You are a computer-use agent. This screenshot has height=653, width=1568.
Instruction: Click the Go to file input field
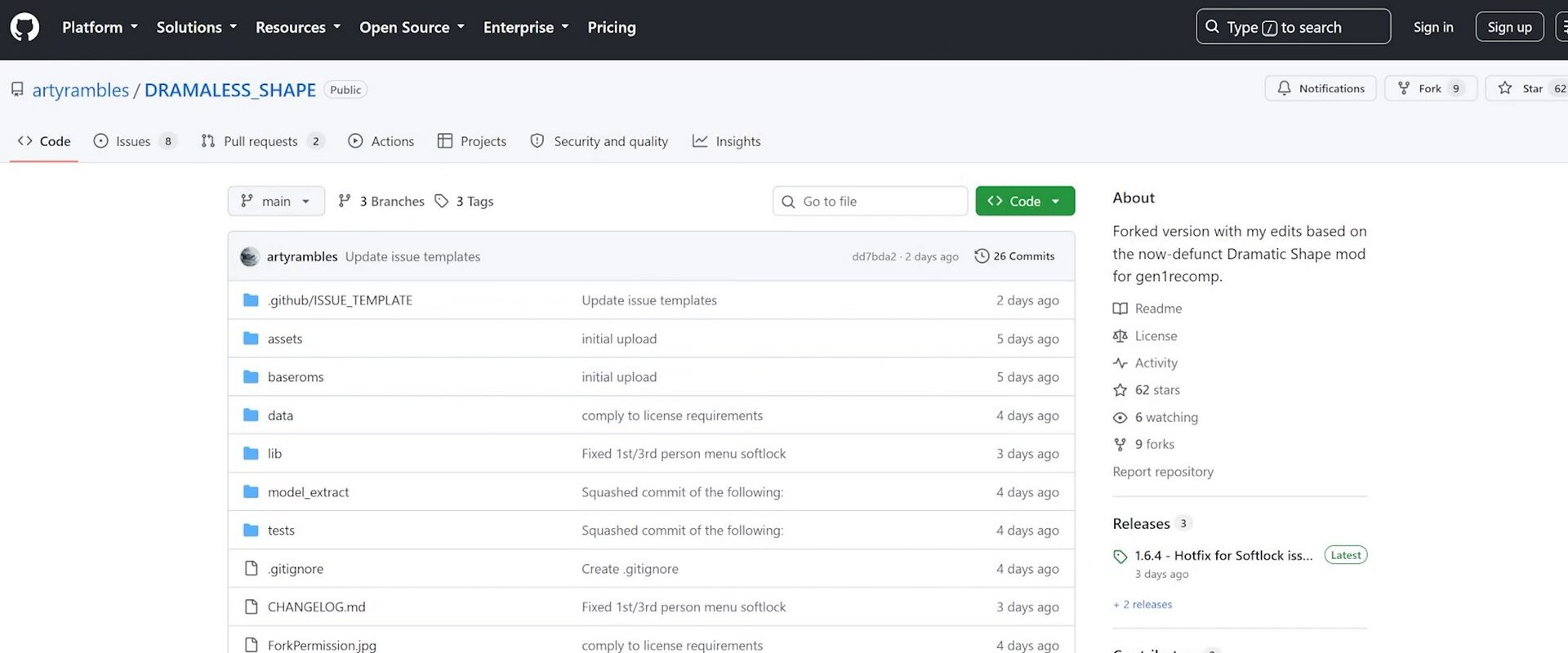click(871, 201)
